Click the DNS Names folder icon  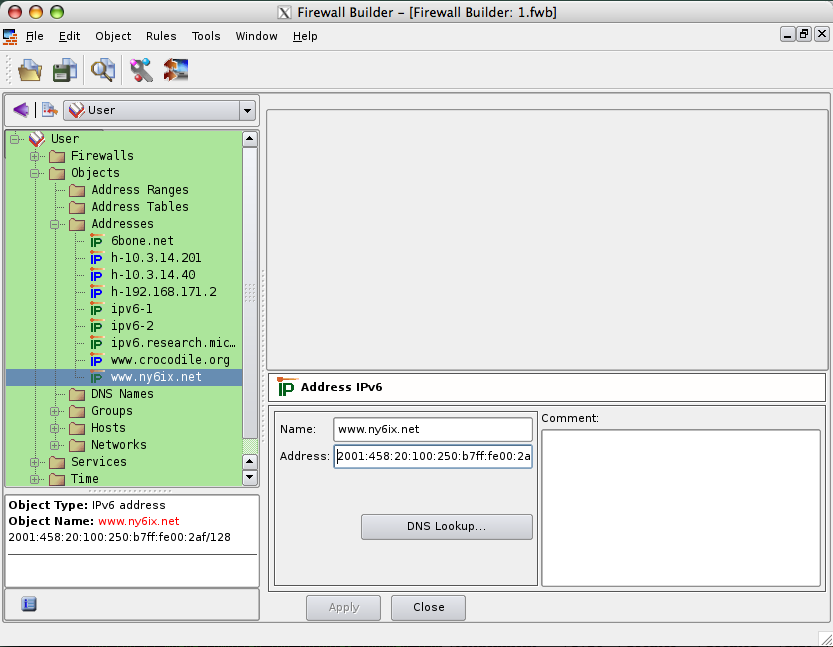pyautogui.click(x=77, y=394)
